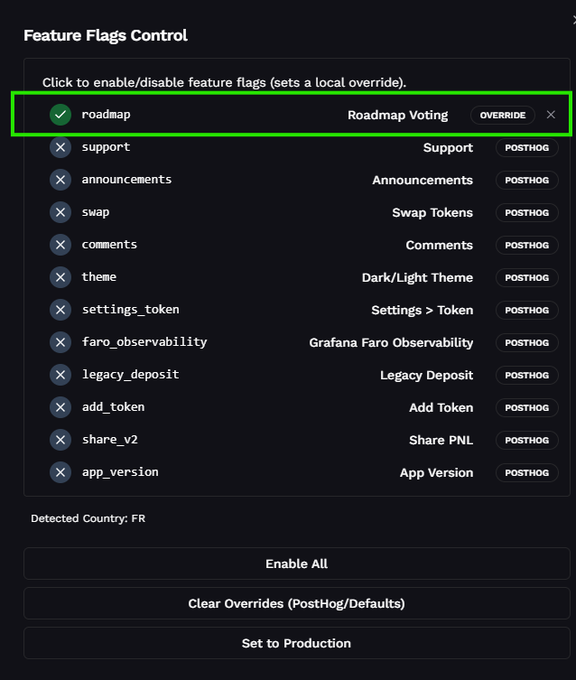Click the POSTHOG badge for Comments

(527, 245)
